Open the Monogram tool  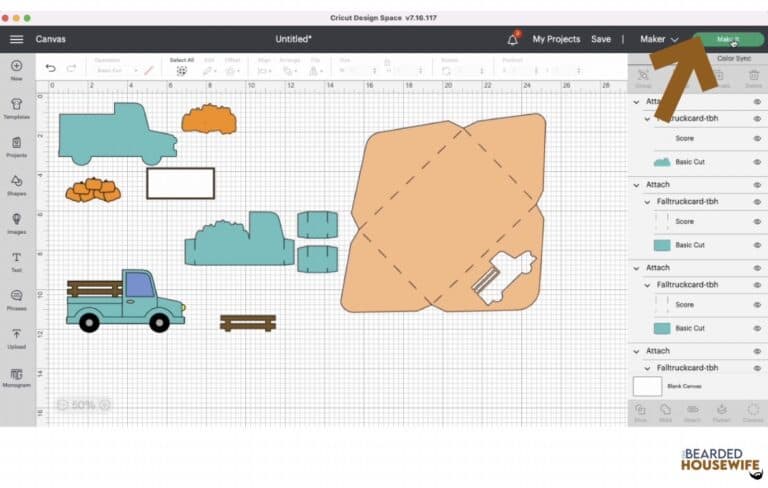click(16, 377)
